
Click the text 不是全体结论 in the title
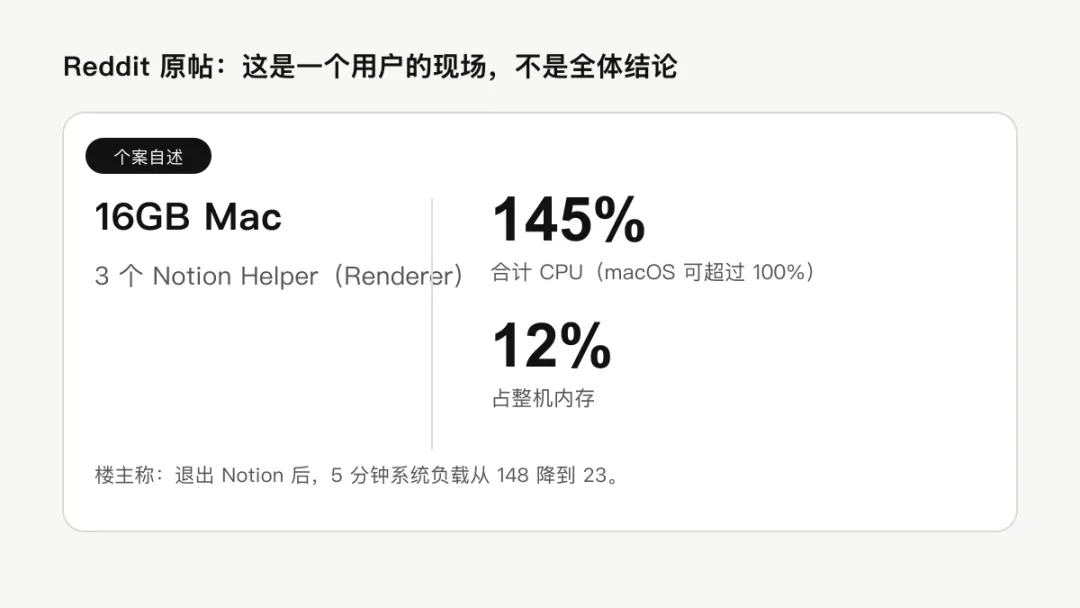click(x=596, y=67)
